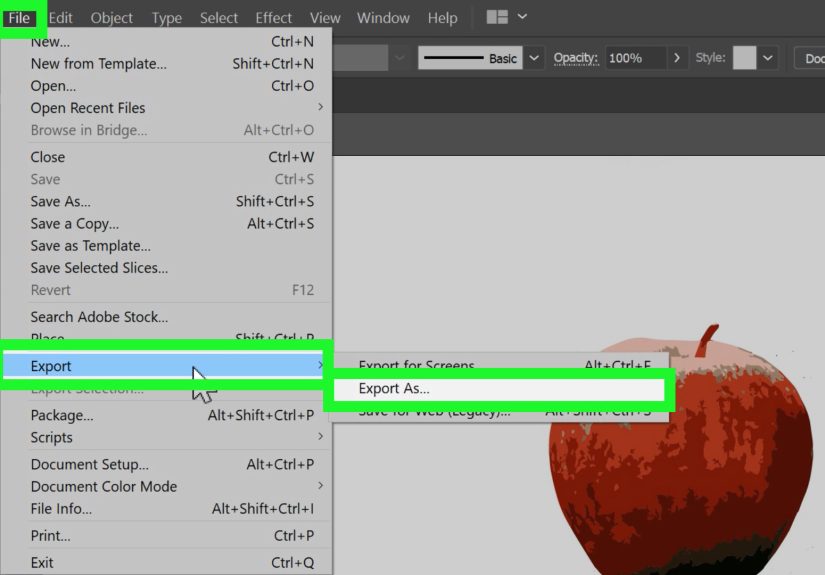Open the Edit menu
This screenshot has width=825, height=575.
click(61, 18)
